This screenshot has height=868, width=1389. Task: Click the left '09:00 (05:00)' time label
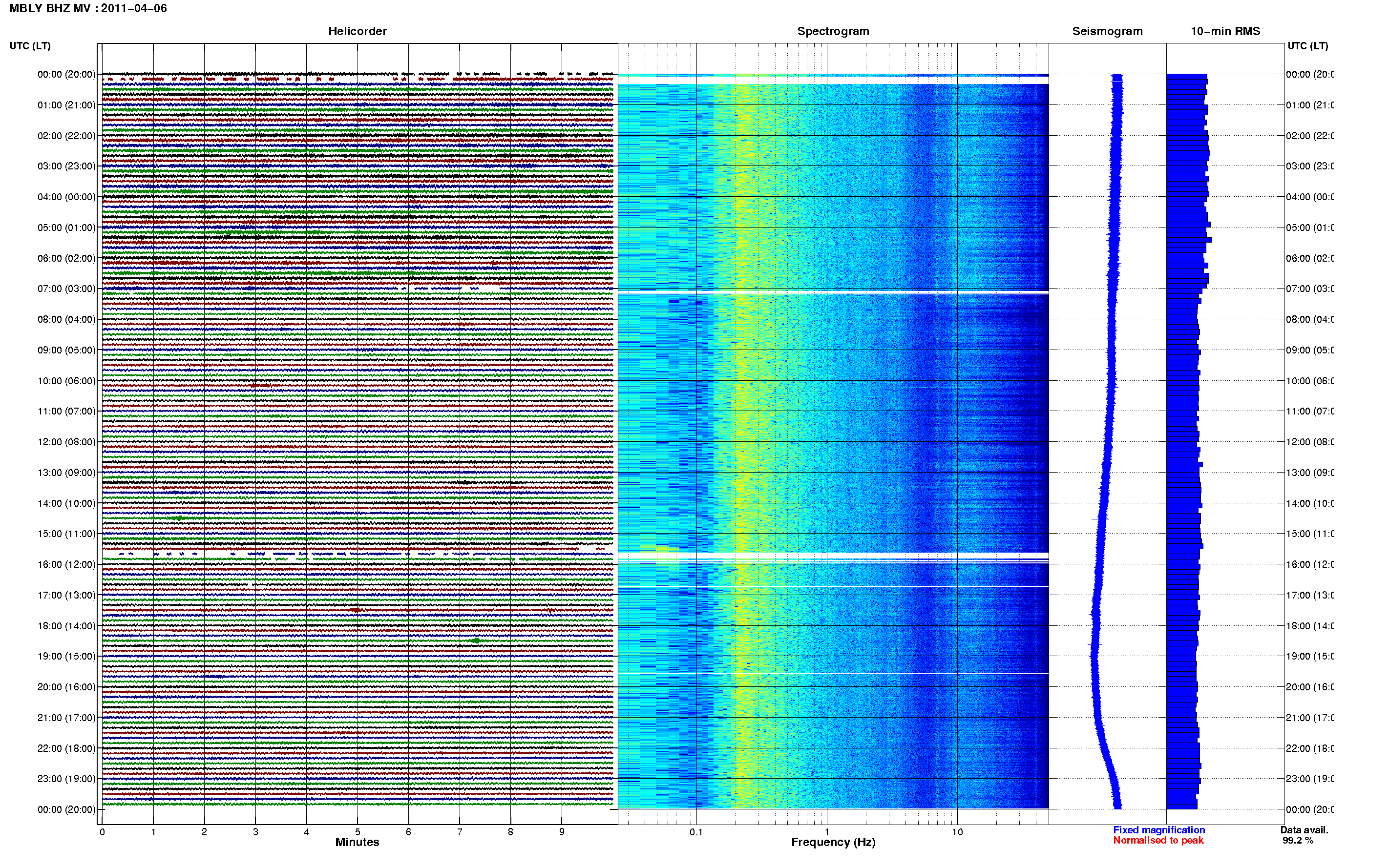pyautogui.click(x=66, y=350)
